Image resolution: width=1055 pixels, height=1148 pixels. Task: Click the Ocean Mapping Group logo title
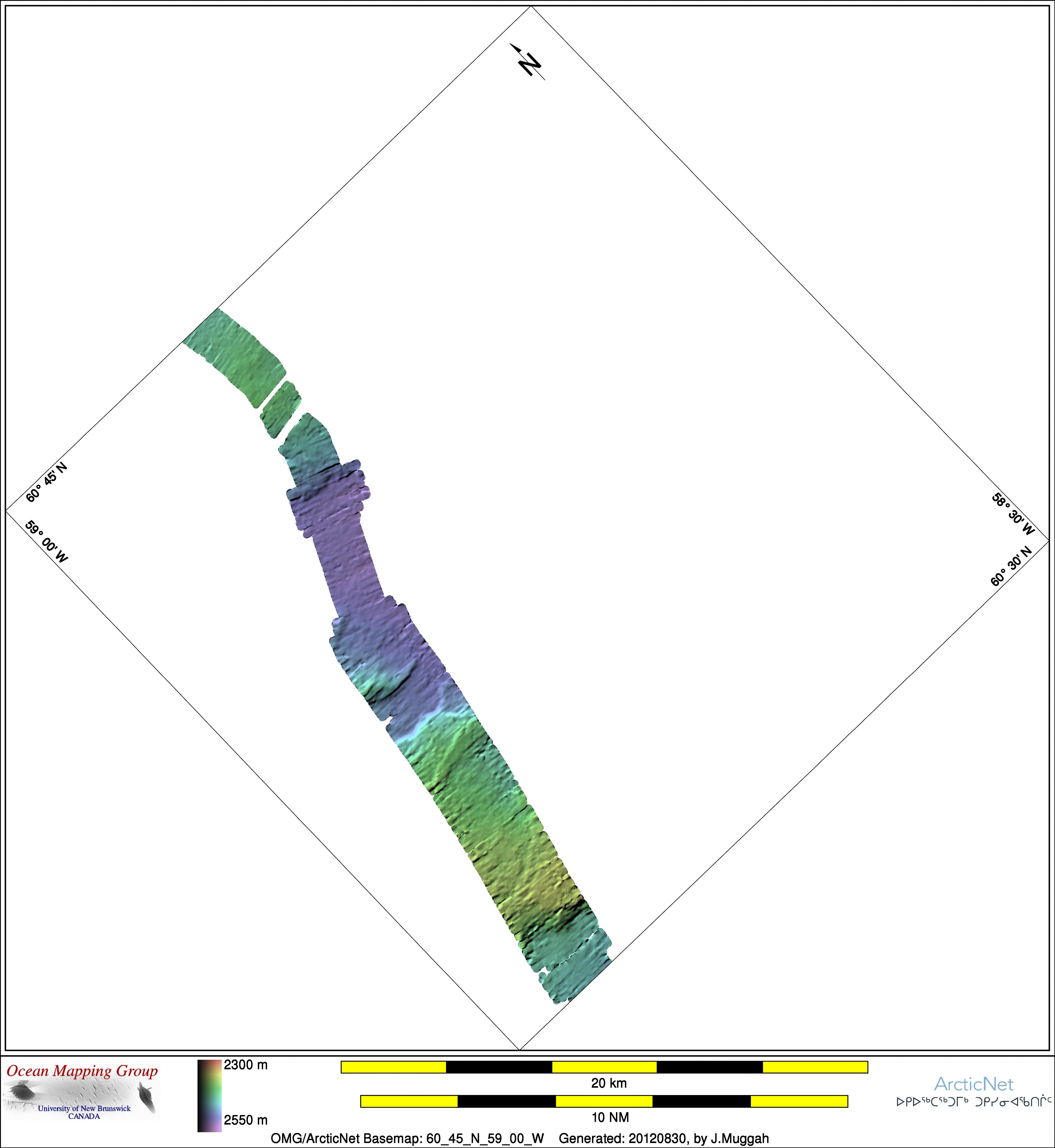[82, 1071]
